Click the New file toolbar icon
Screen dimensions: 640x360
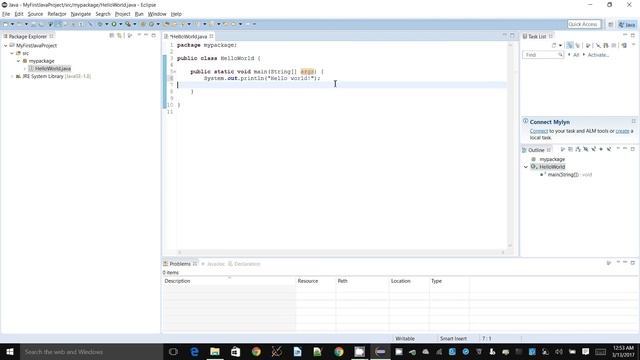5,24
